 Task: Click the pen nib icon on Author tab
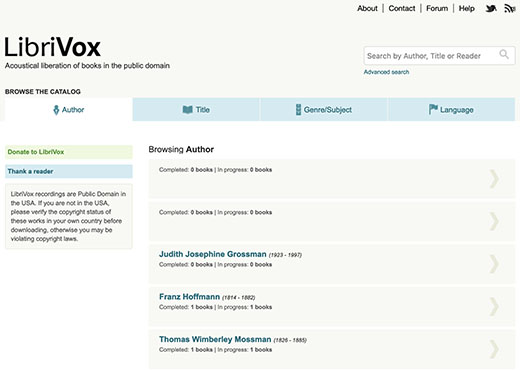click(56, 110)
